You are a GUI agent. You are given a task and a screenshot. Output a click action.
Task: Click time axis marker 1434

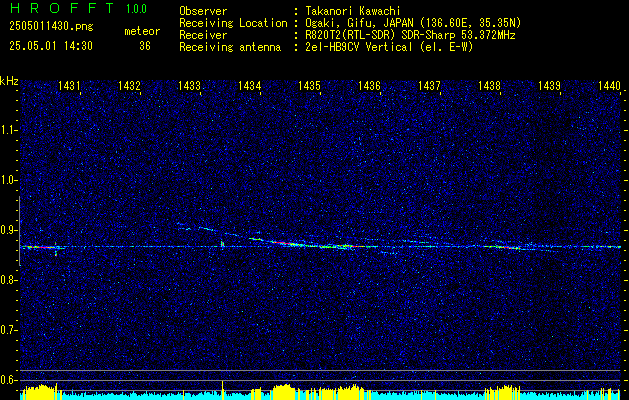click(x=250, y=85)
